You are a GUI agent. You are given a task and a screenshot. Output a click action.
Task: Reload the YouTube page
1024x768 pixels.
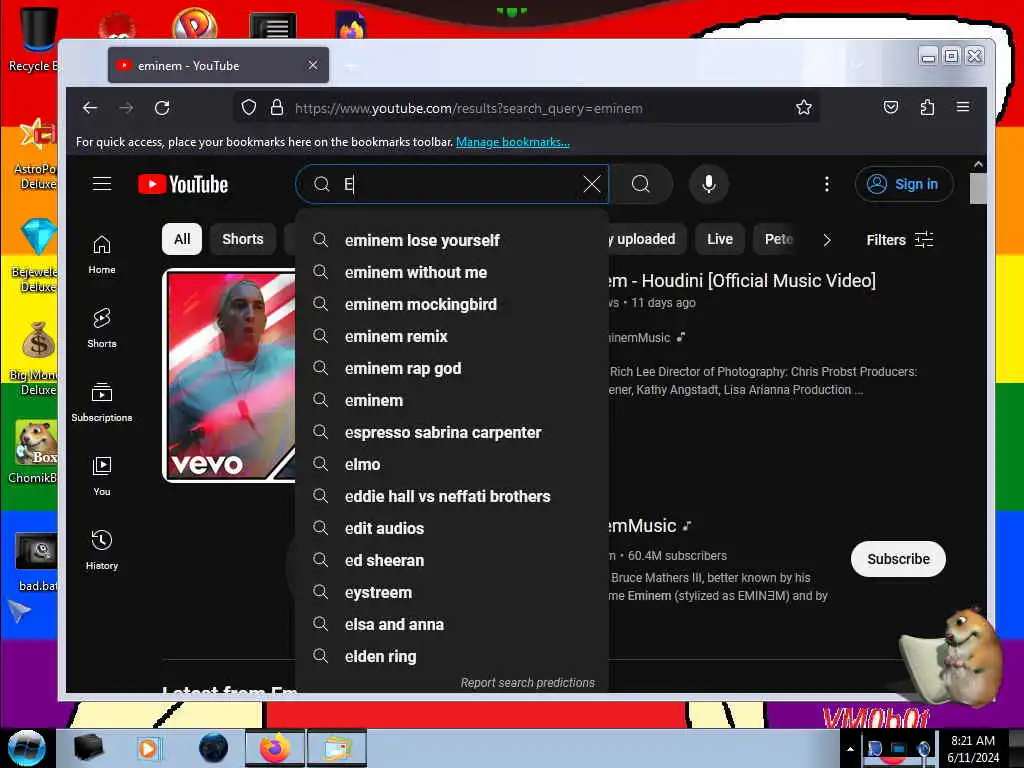click(x=162, y=108)
